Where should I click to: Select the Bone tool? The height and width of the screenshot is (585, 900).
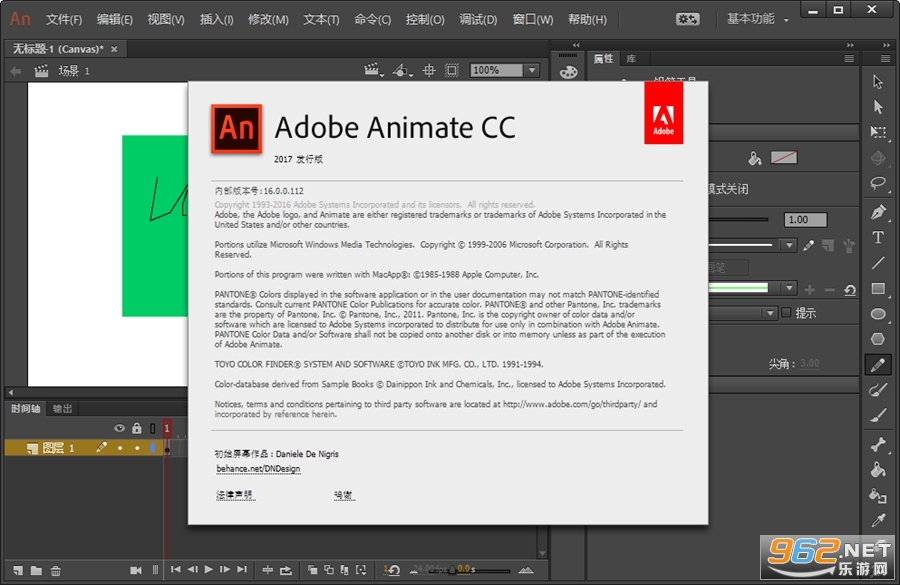pos(878,444)
